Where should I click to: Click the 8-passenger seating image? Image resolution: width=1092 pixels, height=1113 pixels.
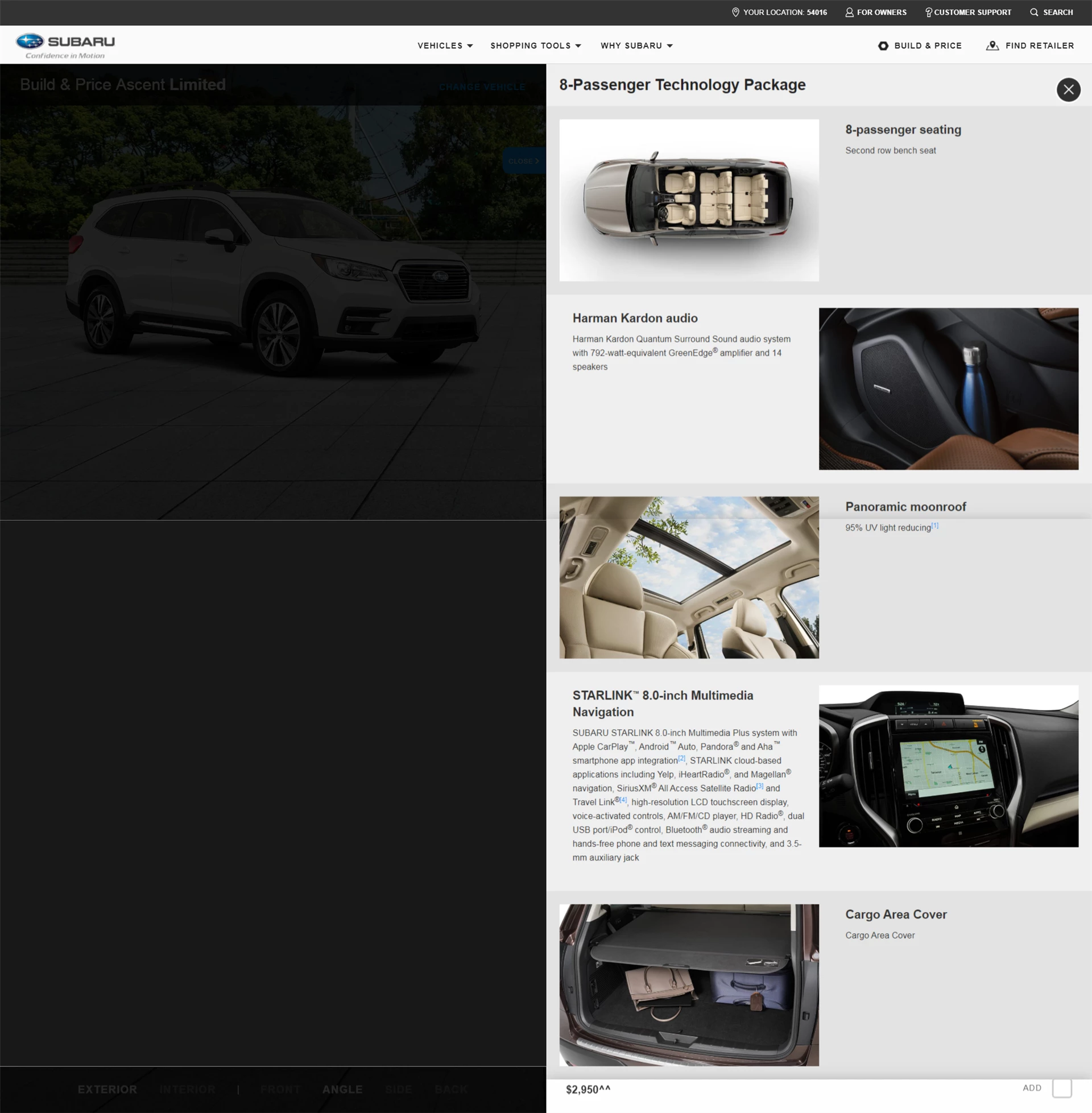pos(689,200)
